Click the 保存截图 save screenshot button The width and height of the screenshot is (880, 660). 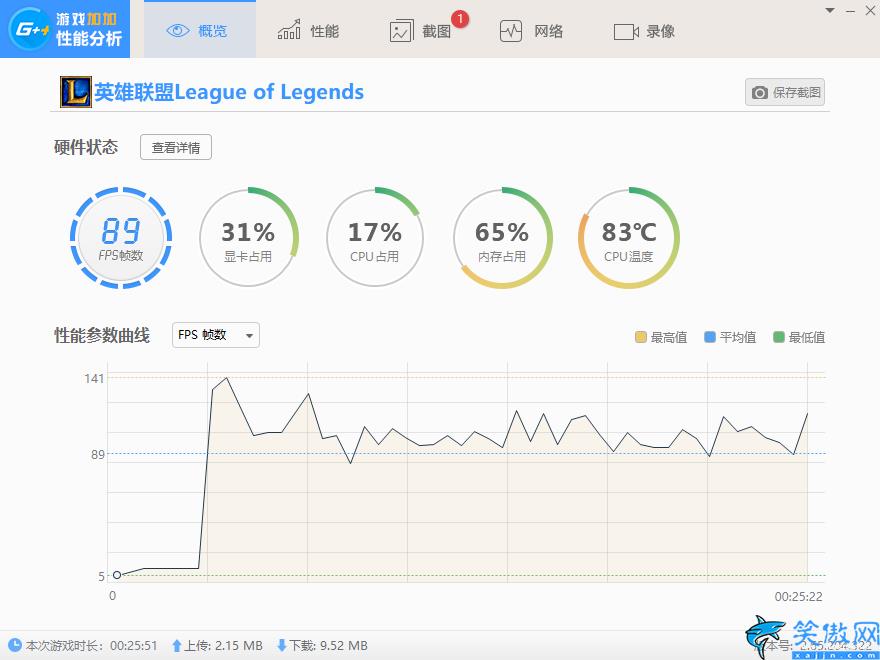pos(785,92)
